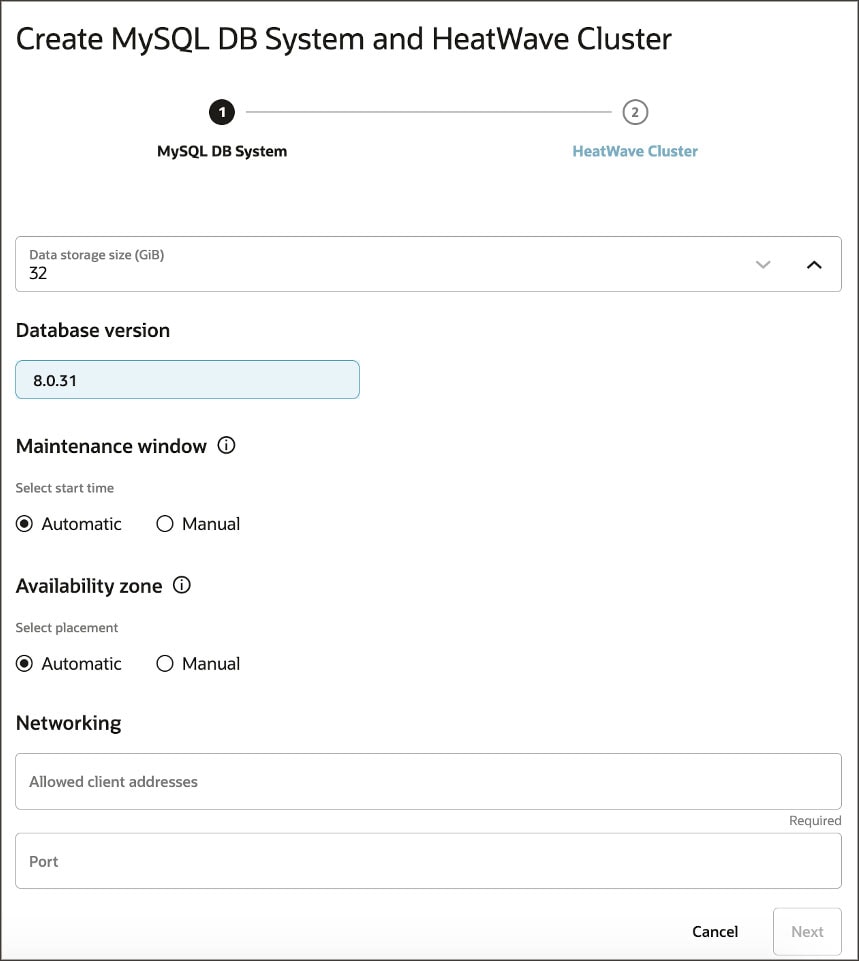The height and width of the screenshot is (961, 859).
Task: Switch to the MySQL DB System step
Action: 221,151
